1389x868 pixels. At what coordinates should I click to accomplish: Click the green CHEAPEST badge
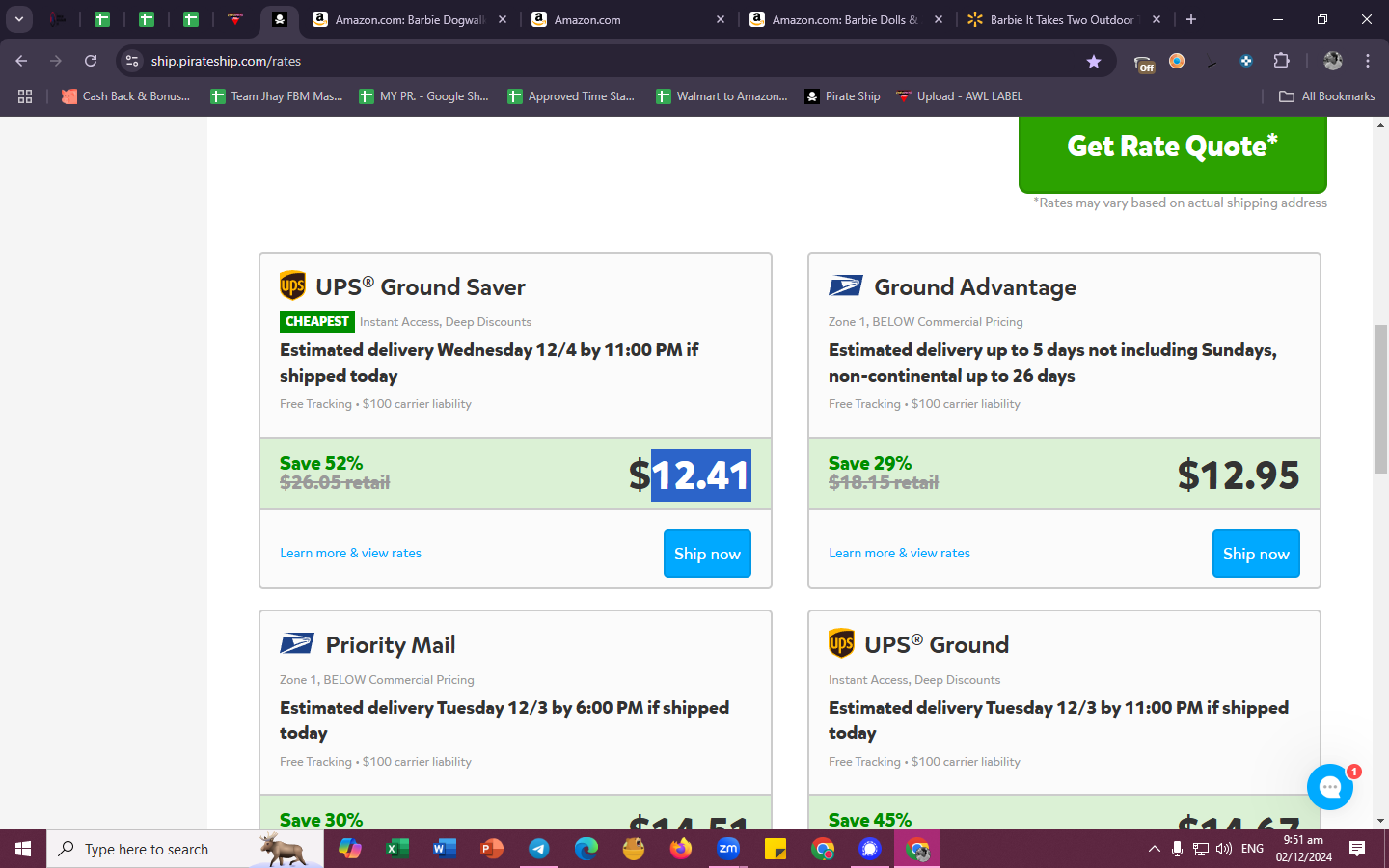(317, 321)
